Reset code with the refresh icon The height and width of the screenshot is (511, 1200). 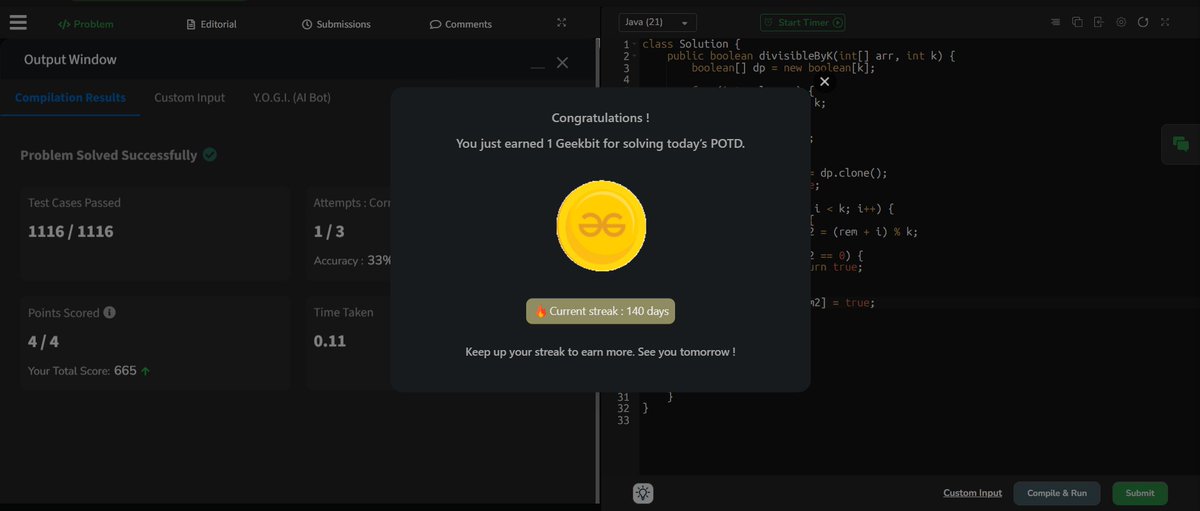click(1143, 22)
